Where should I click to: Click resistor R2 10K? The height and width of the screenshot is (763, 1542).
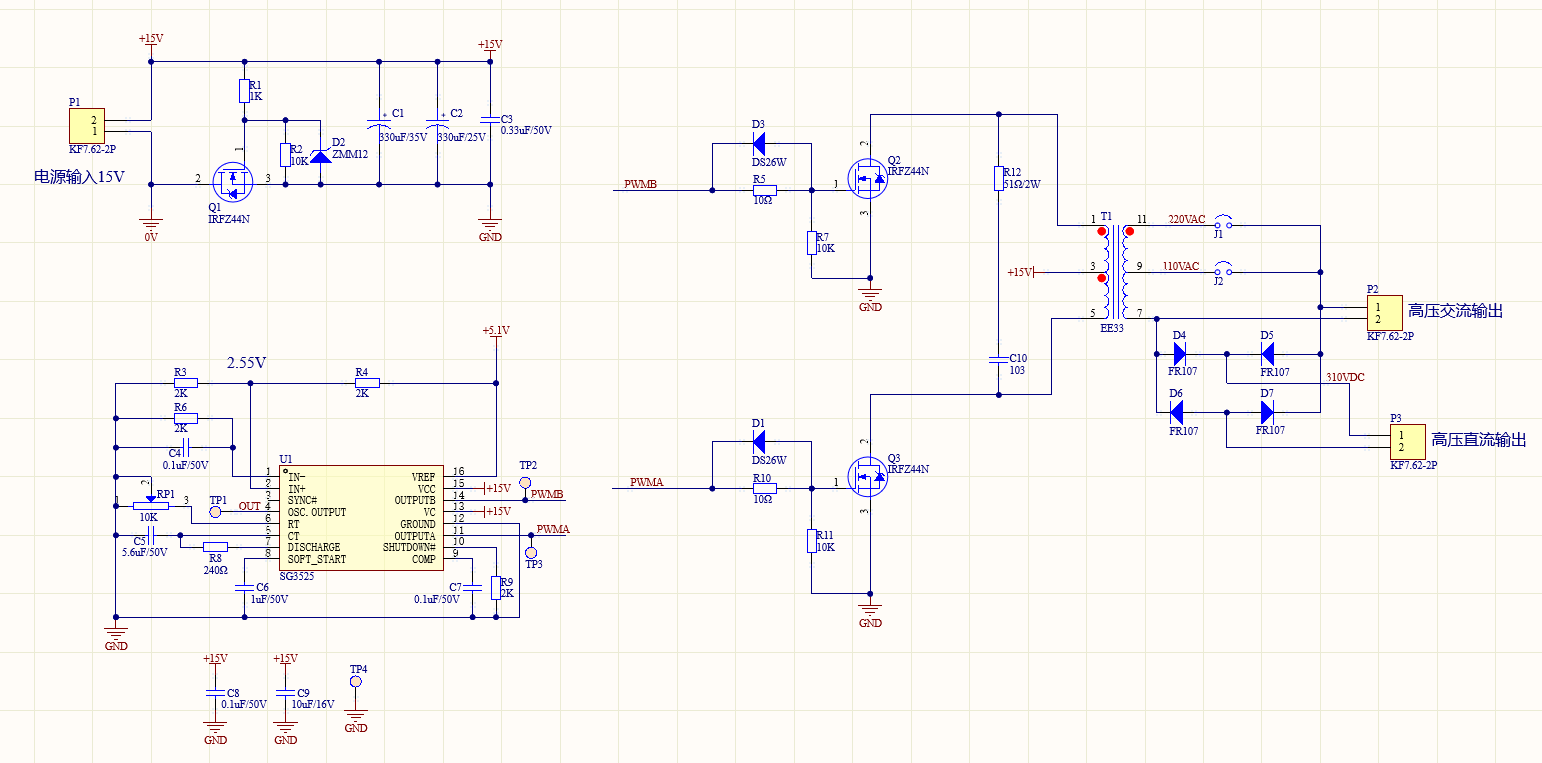pos(285,153)
